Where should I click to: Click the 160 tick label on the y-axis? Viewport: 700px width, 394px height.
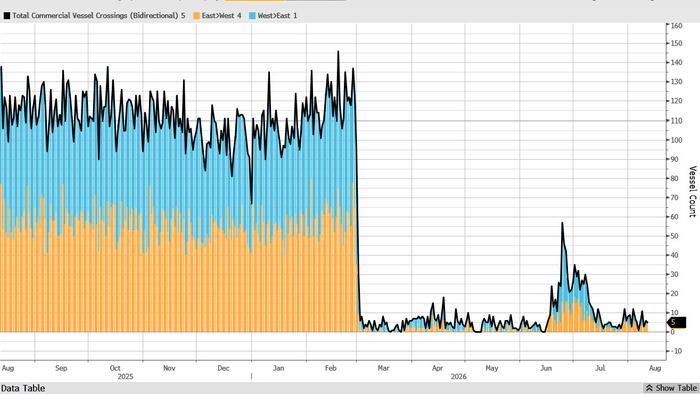(x=677, y=25)
